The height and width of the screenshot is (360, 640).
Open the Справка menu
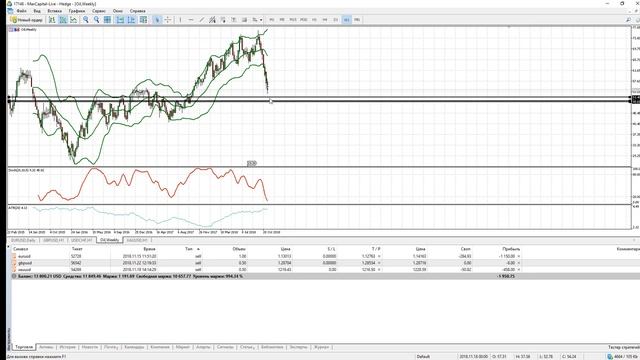[138, 11]
